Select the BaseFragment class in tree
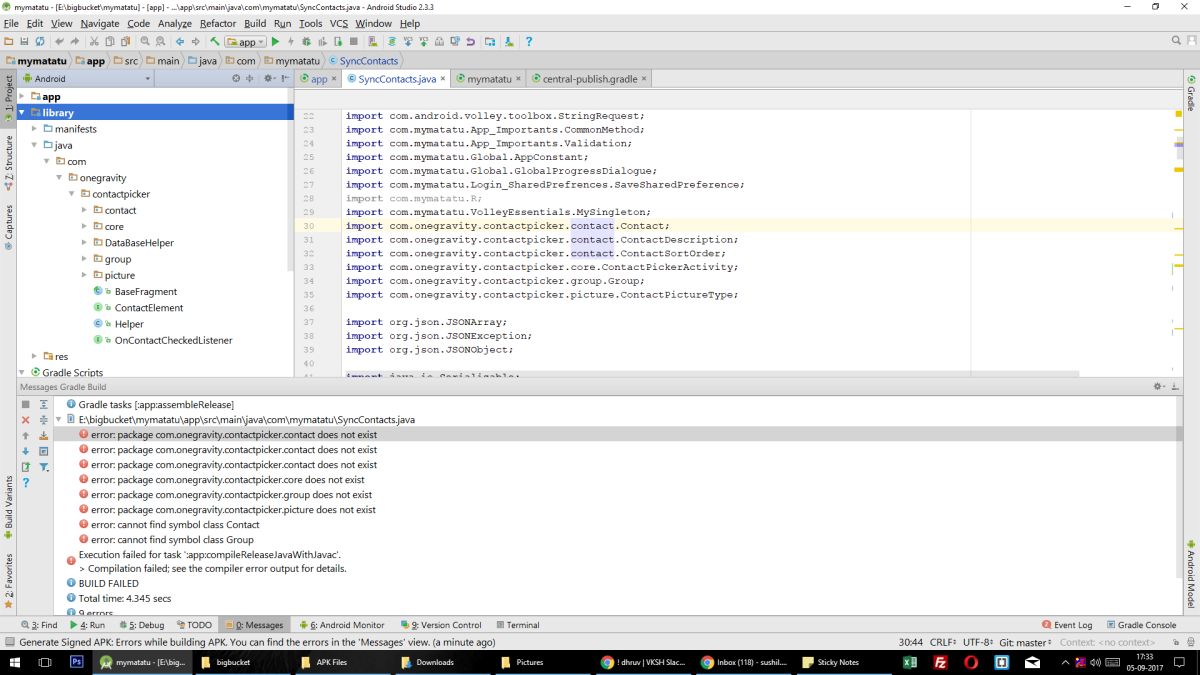Screen dimensions: 1200x675 146,292
